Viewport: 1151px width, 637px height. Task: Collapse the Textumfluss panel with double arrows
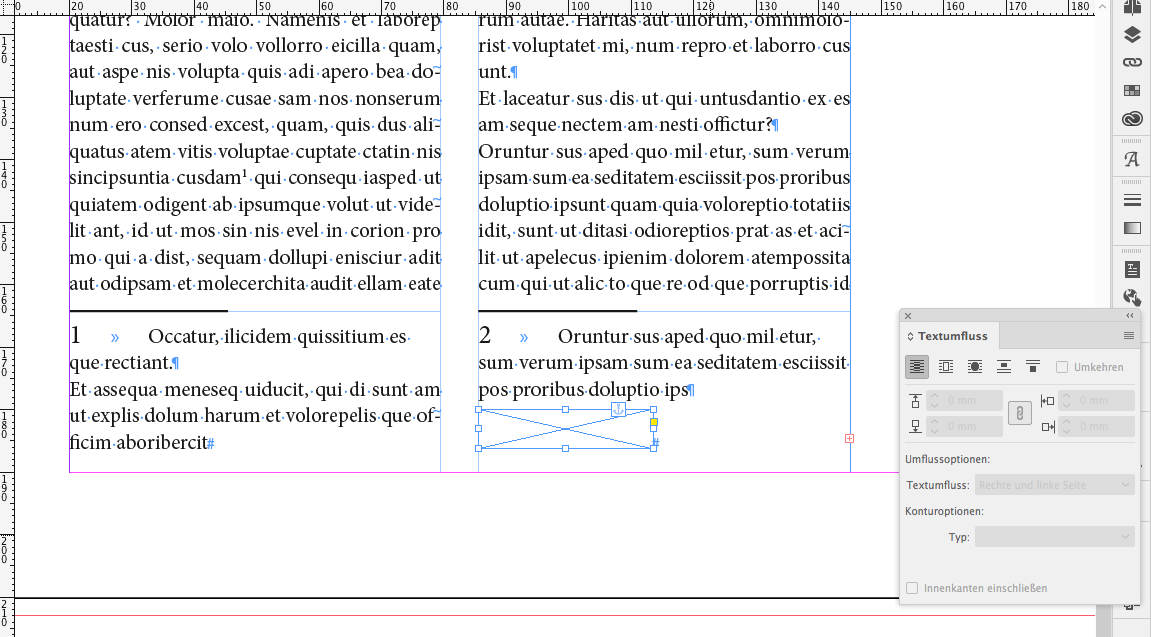[x=1130, y=316]
